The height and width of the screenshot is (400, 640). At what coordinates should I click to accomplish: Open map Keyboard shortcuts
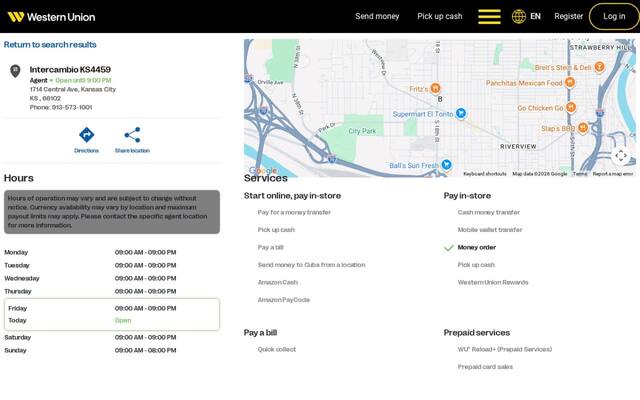[x=484, y=174]
